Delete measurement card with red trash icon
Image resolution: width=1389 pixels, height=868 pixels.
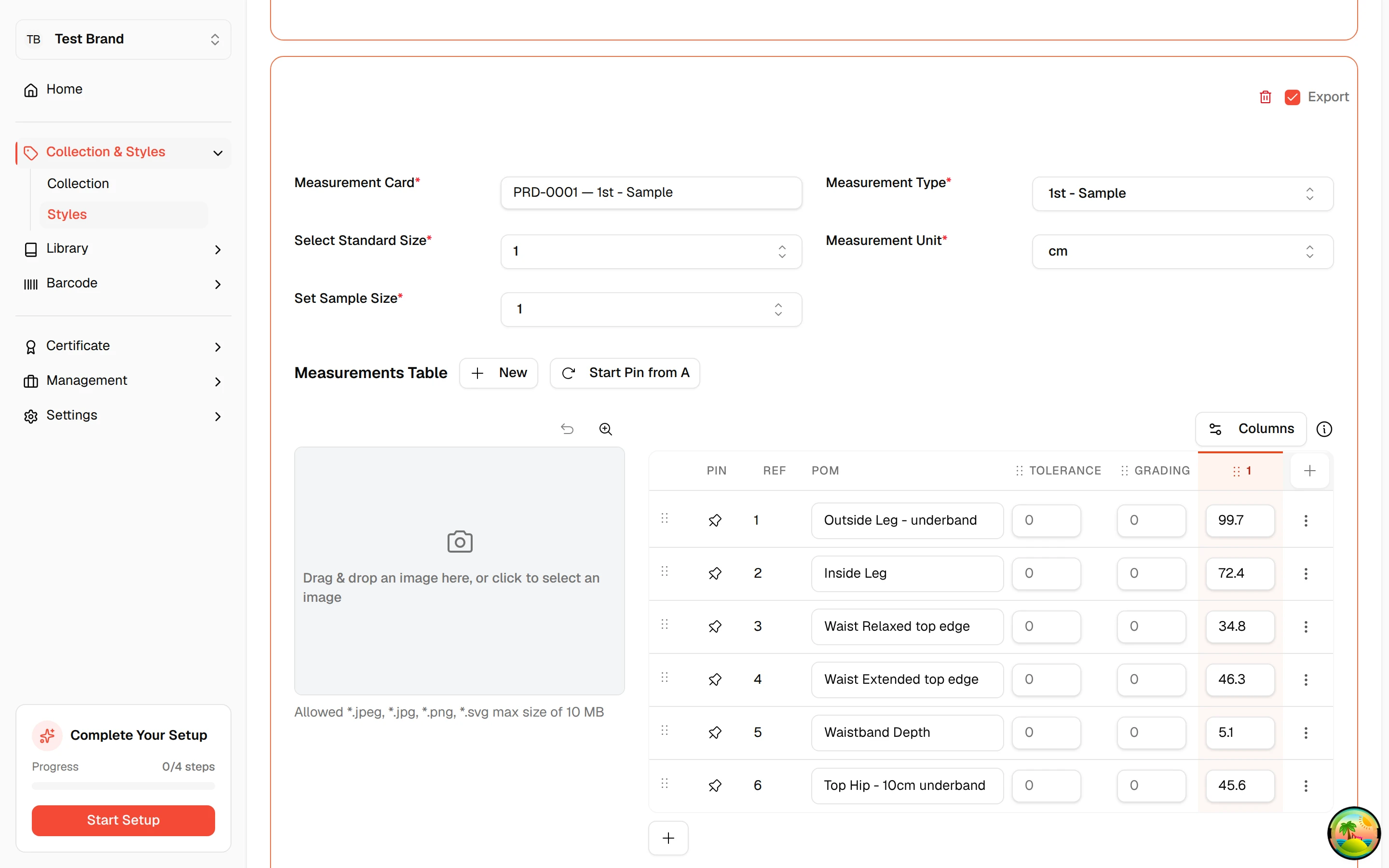(1265, 97)
